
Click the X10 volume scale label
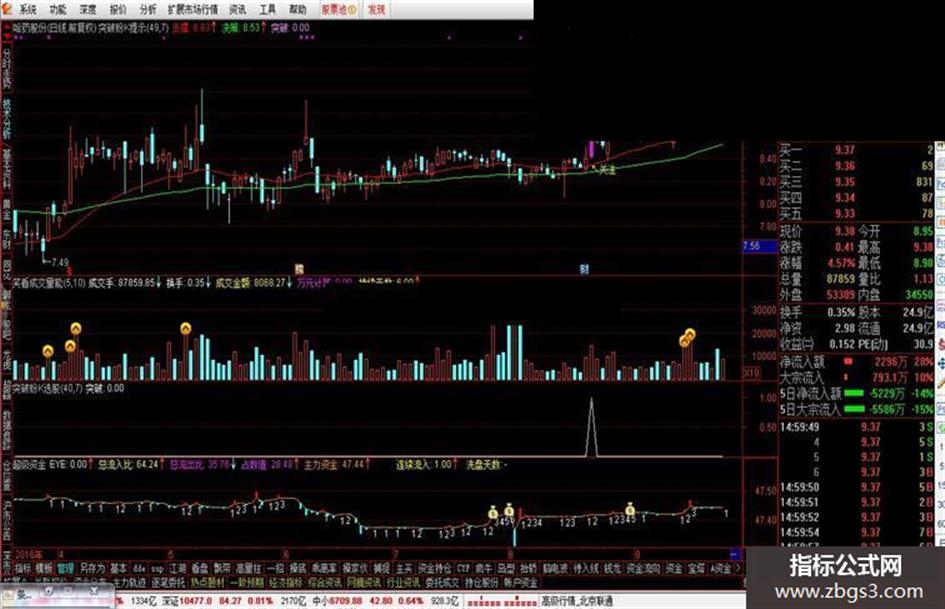tap(752, 373)
